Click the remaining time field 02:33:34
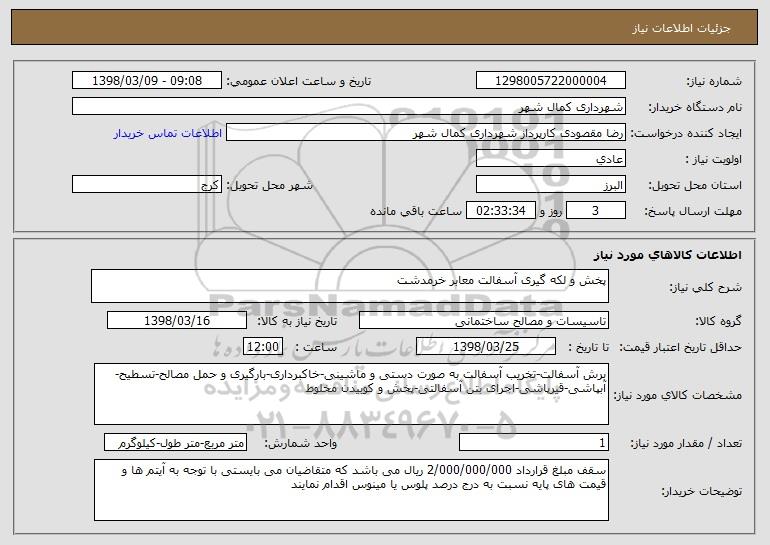770x545 pixels. pyautogui.click(x=500, y=211)
